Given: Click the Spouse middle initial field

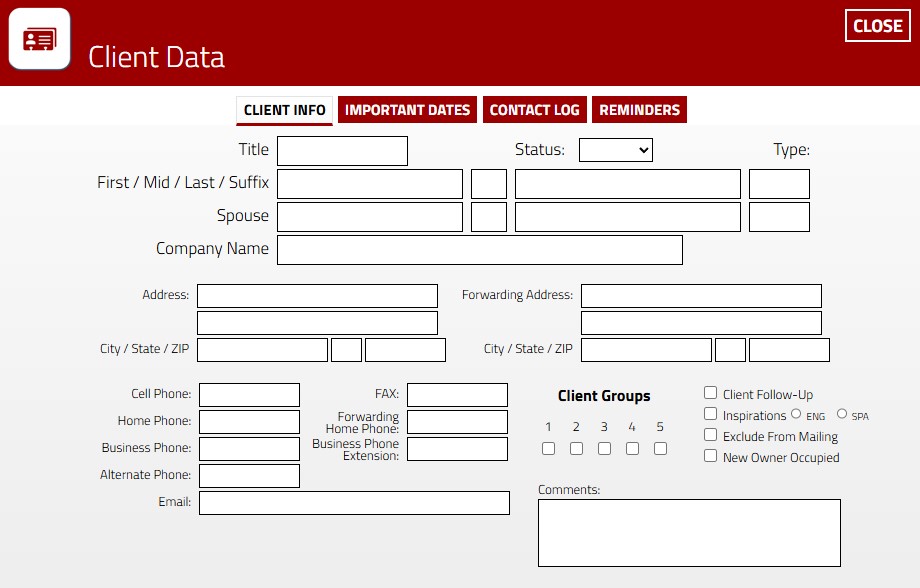Looking at the screenshot, I should 489,217.
